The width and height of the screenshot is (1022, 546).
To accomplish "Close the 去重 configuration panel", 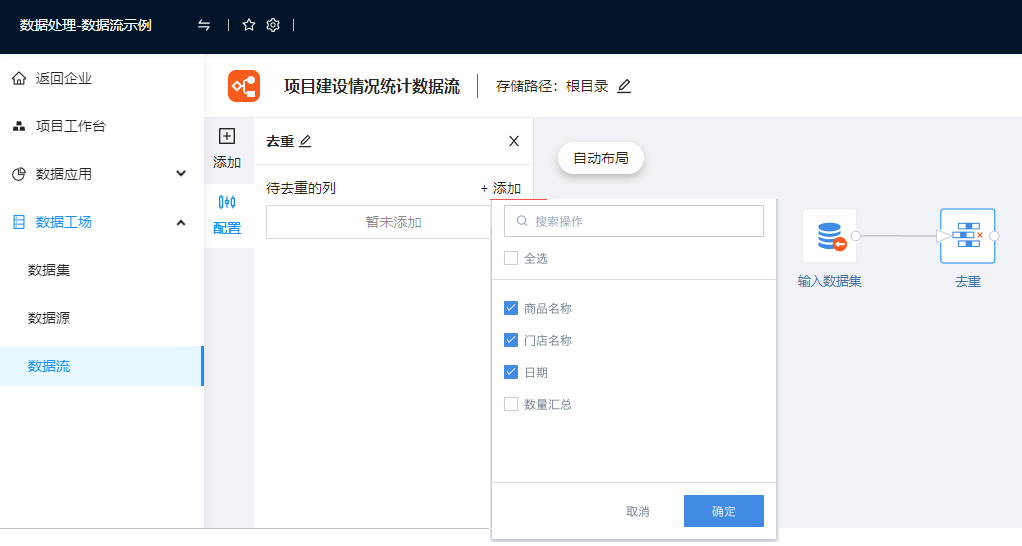I will click(514, 141).
